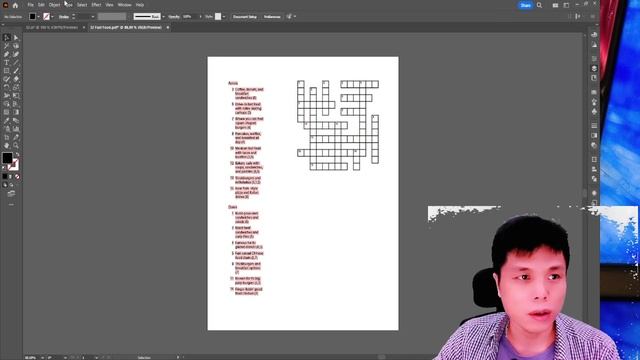
Task: Open the stroke color dropdown arrow
Action: [52, 17]
